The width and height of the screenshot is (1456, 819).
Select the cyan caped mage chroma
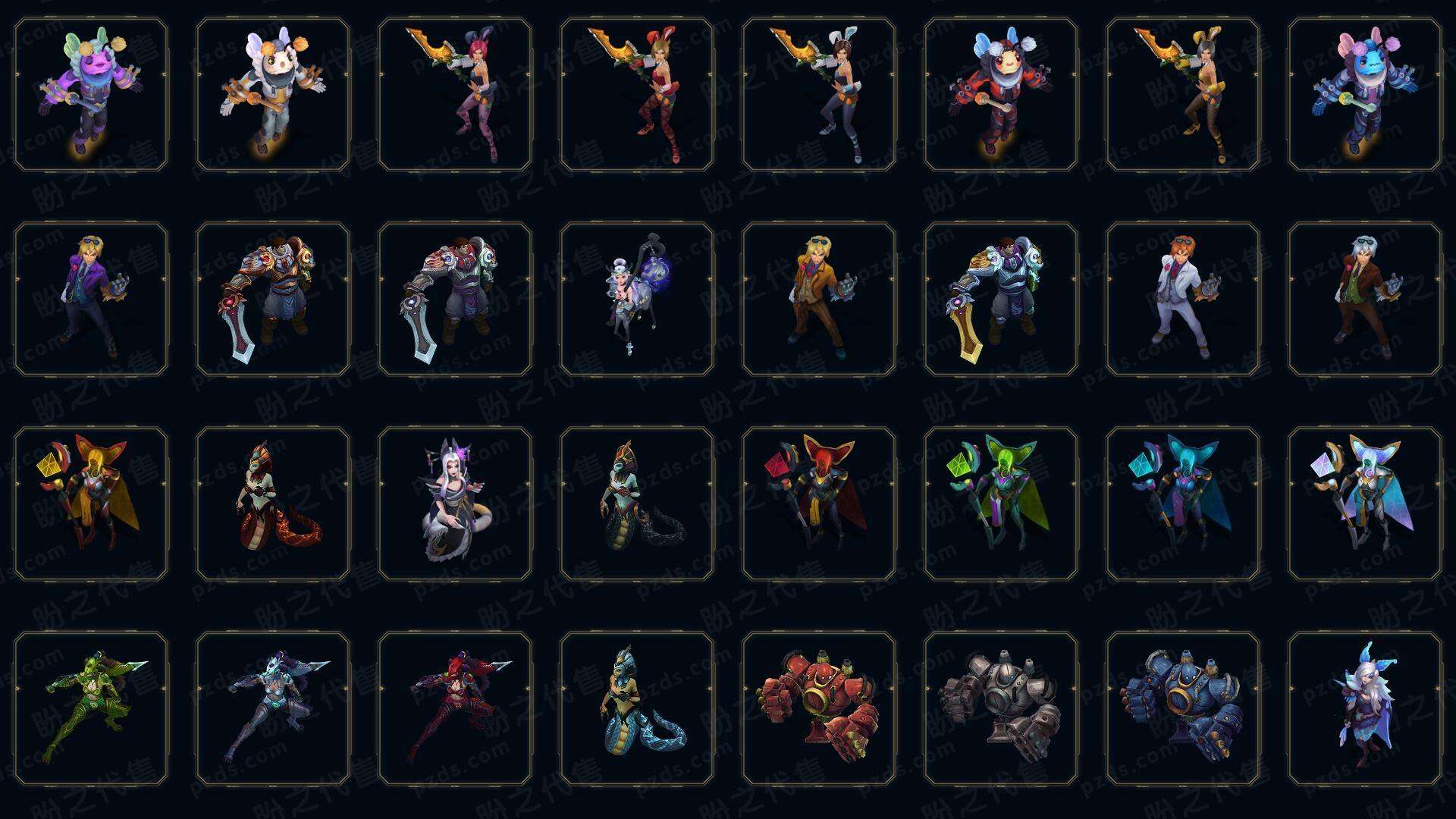[x=1183, y=504]
